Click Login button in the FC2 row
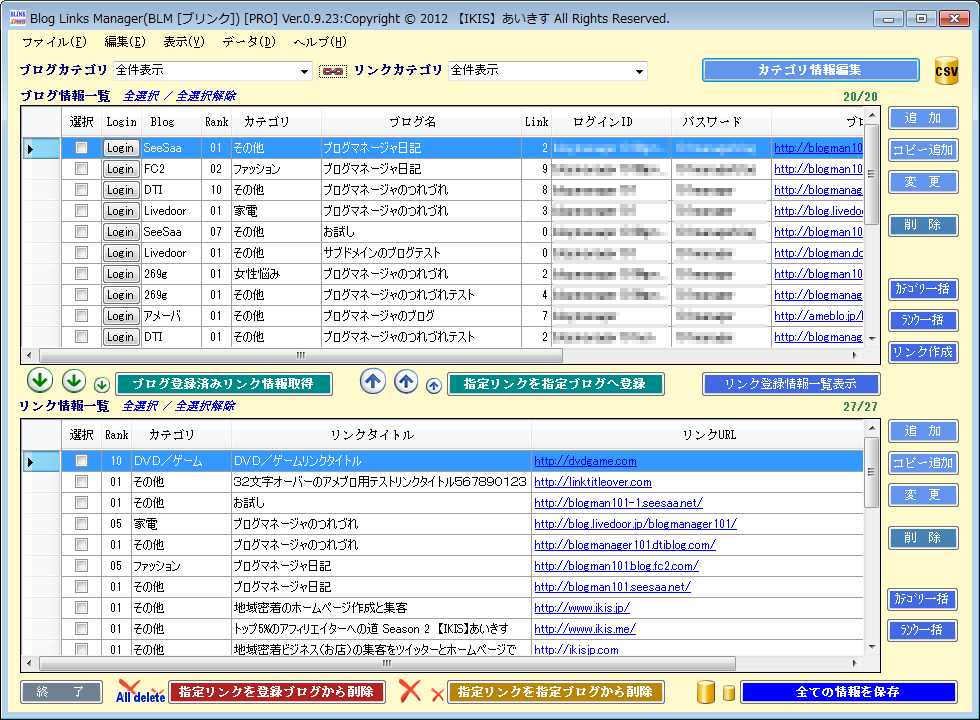Viewport: 980px width, 720px height. (x=121, y=169)
